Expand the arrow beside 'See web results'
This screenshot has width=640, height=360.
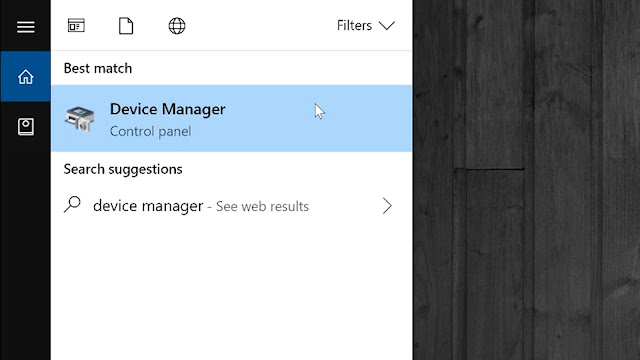pos(387,206)
